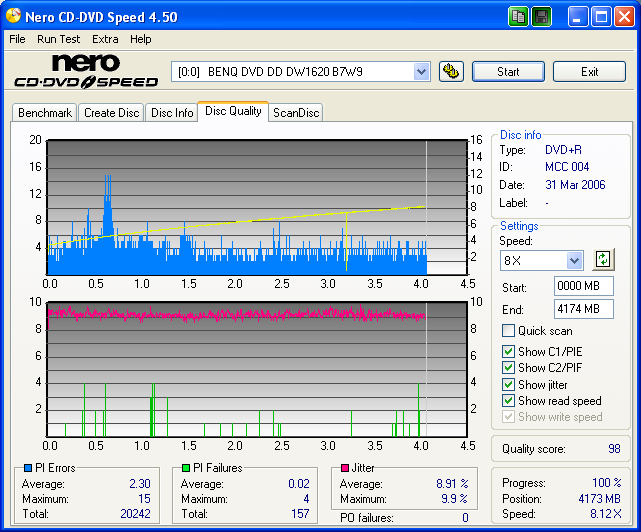This screenshot has height=532, width=641.
Task: Click the disc type value DVD+R
Action: [x=563, y=150]
